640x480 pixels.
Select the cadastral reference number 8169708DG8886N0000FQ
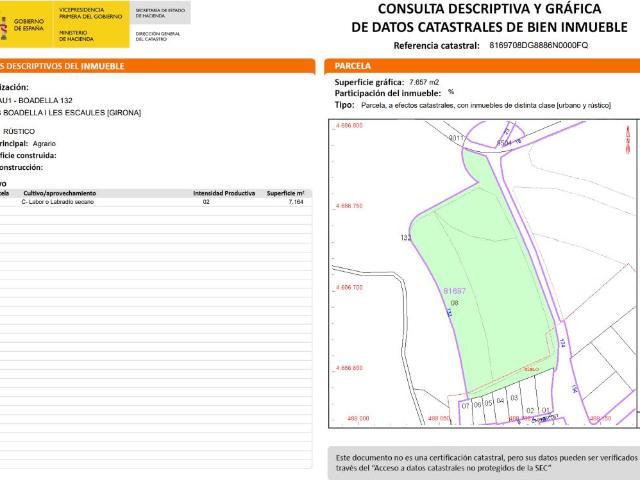539,46
